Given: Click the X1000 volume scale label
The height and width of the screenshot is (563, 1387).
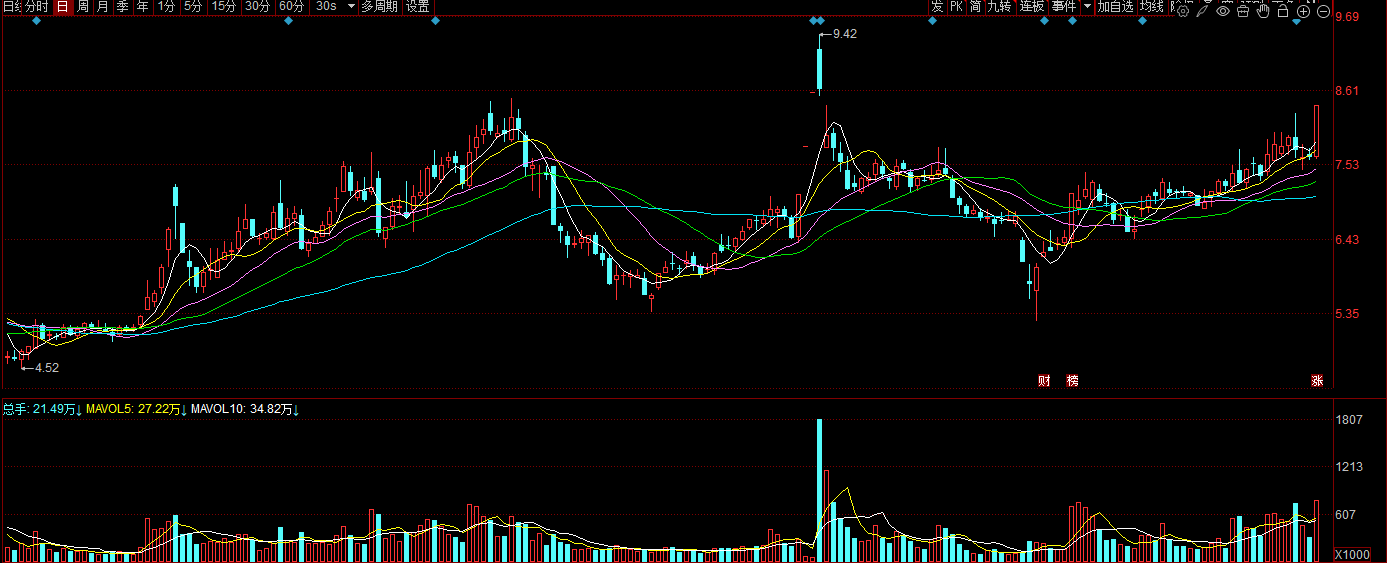Looking at the screenshot, I should (x=1353, y=554).
